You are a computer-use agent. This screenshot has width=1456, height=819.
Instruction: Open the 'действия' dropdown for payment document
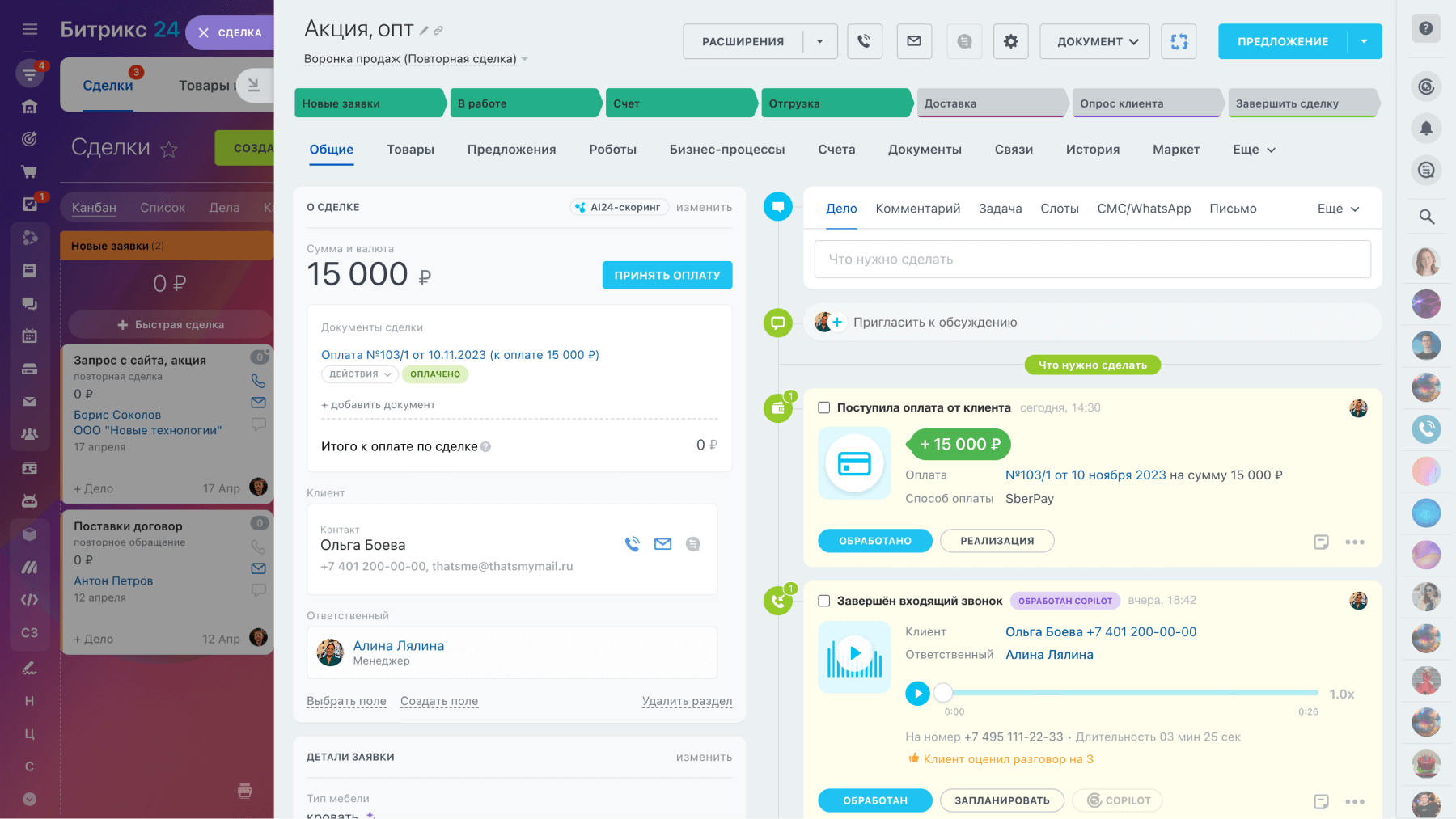pyautogui.click(x=359, y=374)
